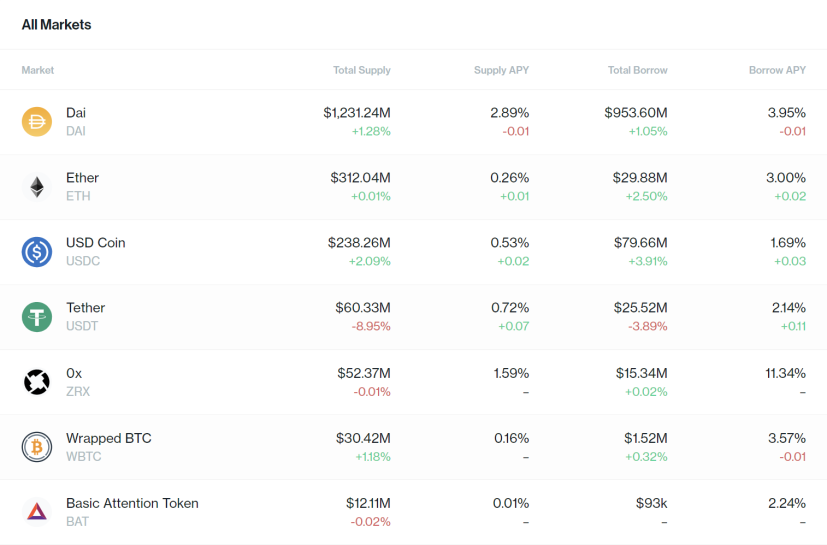Click the Dai coin icon
827x545 pixels.
(37, 122)
